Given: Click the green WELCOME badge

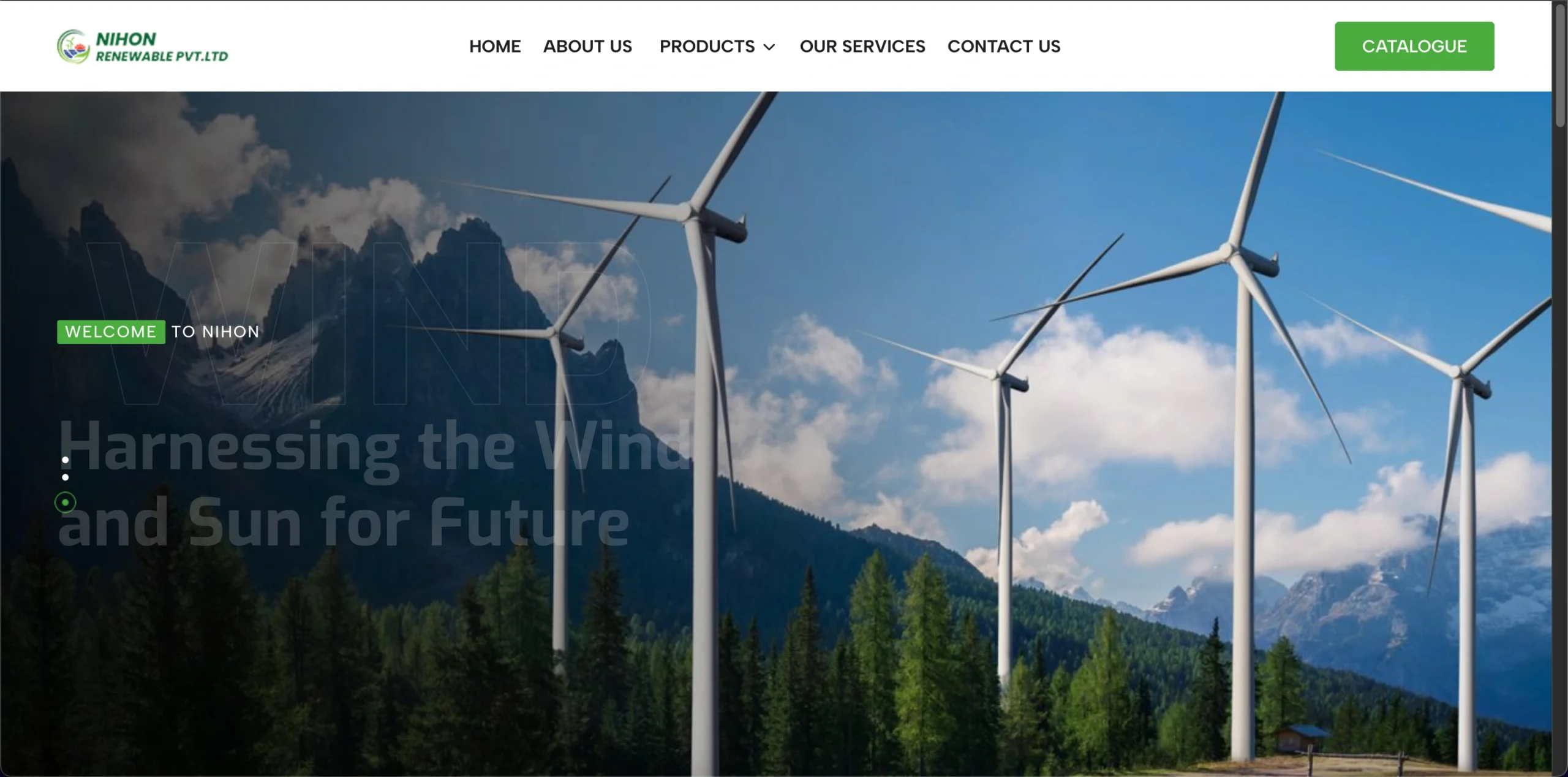Looking at the screenshot, I should pos(111,332).
